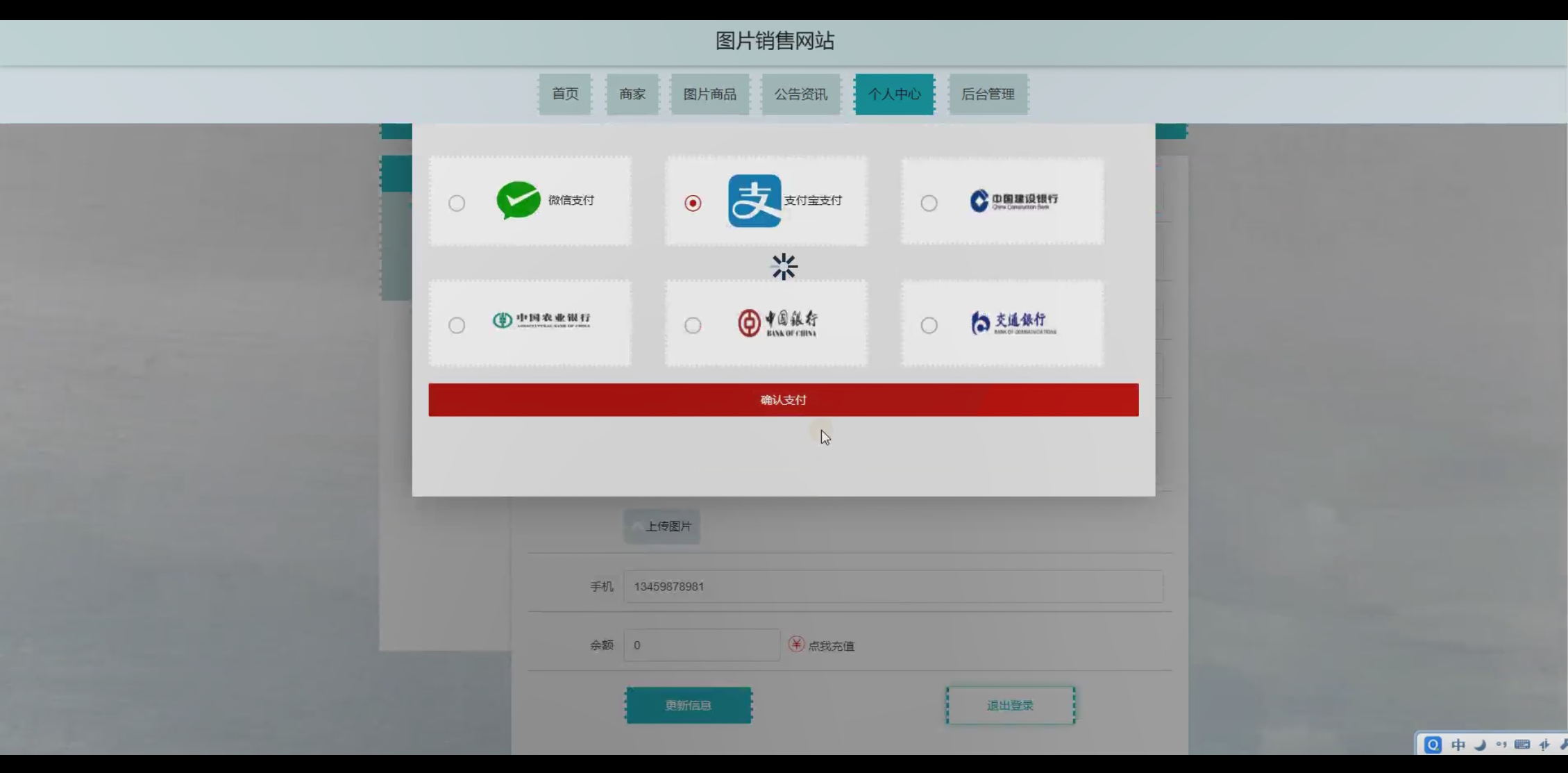Viewport: 1568px width, 773px height.
Task: Click the 图片销售网站 site title
Action: 775,41
